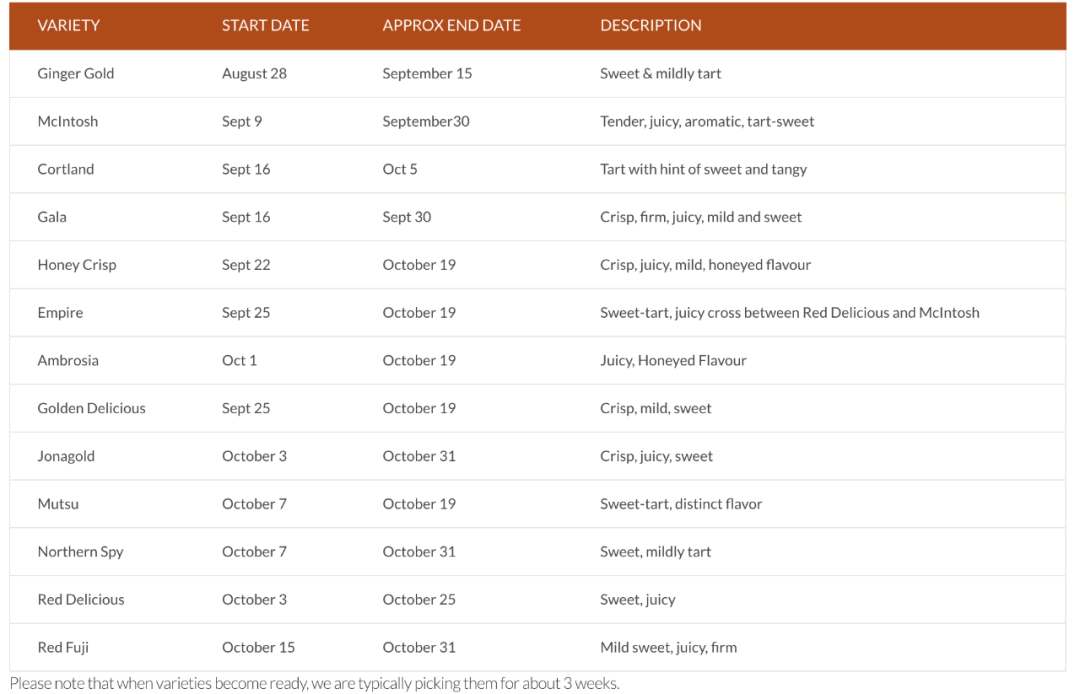Click the August 28 start date

[x=254, y=73]
